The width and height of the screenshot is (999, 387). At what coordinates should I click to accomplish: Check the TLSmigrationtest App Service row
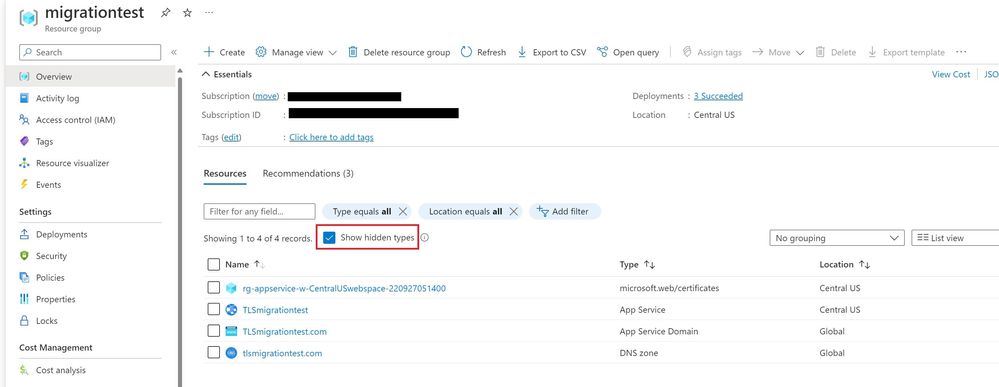[x=213, y=310]
